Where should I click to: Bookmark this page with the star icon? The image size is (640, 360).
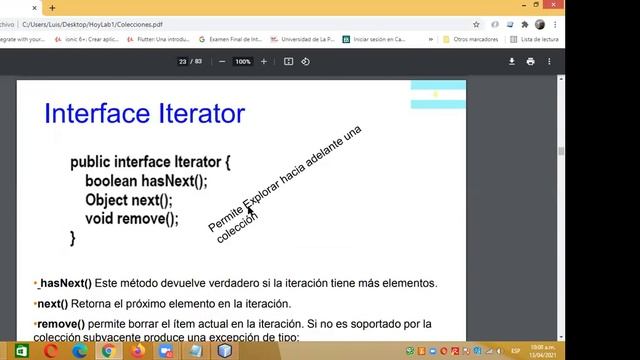476,24
